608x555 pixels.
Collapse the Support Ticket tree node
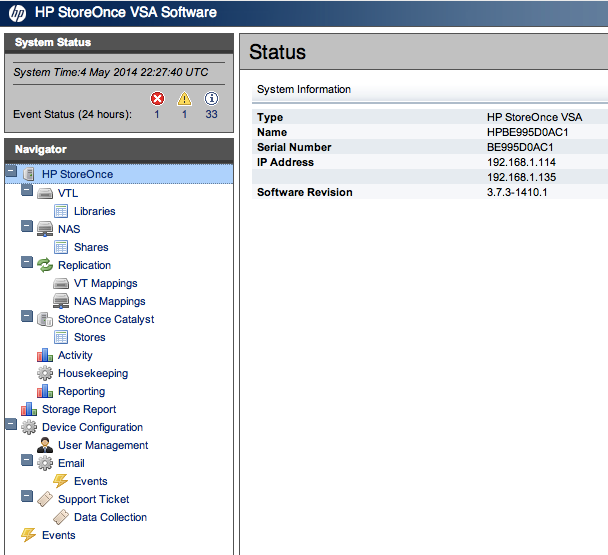(x=27, y=496)
